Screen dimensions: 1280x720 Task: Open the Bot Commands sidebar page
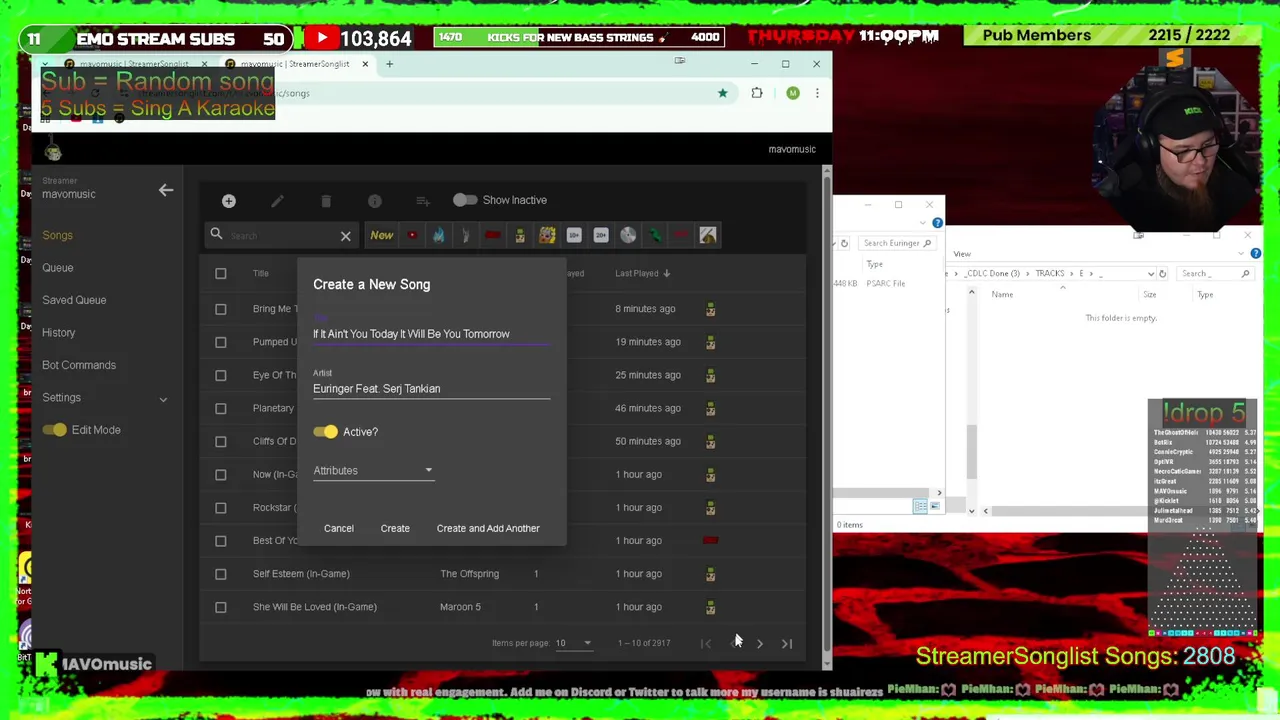pyautogui.click(x=79, y=365)
